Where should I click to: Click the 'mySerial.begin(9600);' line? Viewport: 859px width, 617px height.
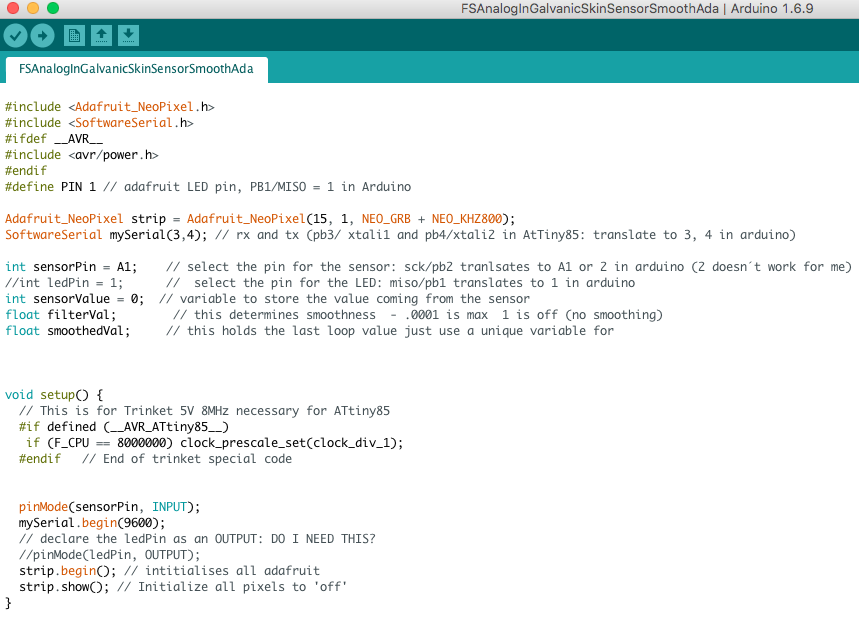coord(92,523)
